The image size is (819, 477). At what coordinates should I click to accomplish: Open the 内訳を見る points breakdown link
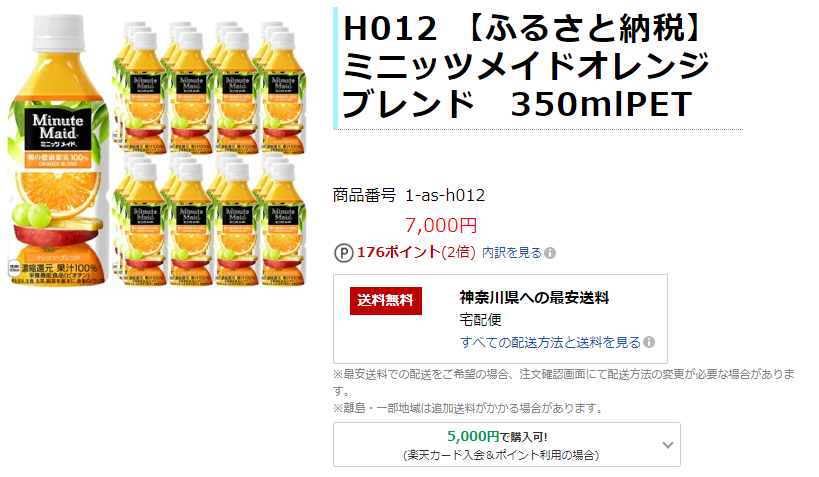(512, 253)
